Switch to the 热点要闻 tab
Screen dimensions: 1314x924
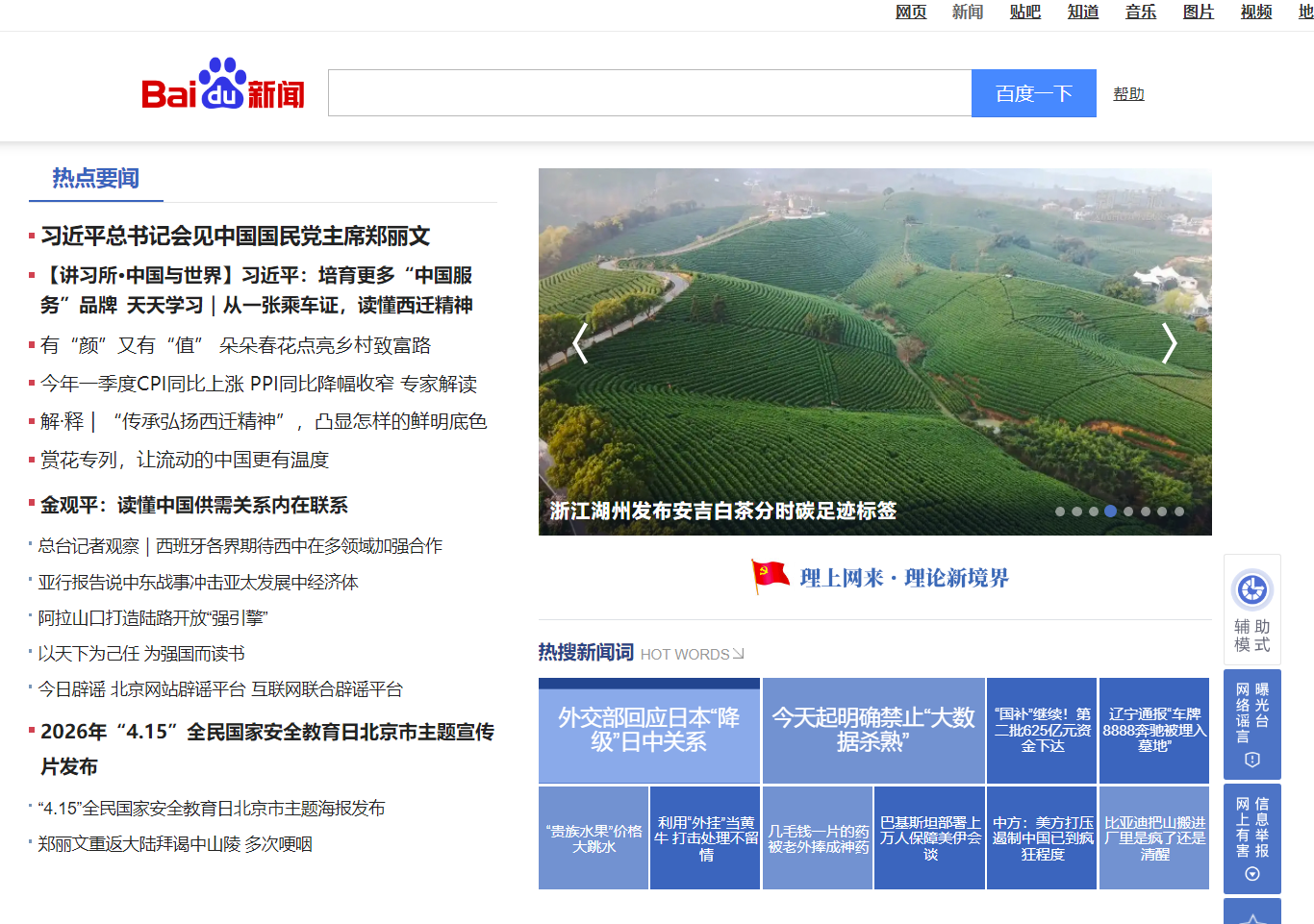tap(95, 178)
